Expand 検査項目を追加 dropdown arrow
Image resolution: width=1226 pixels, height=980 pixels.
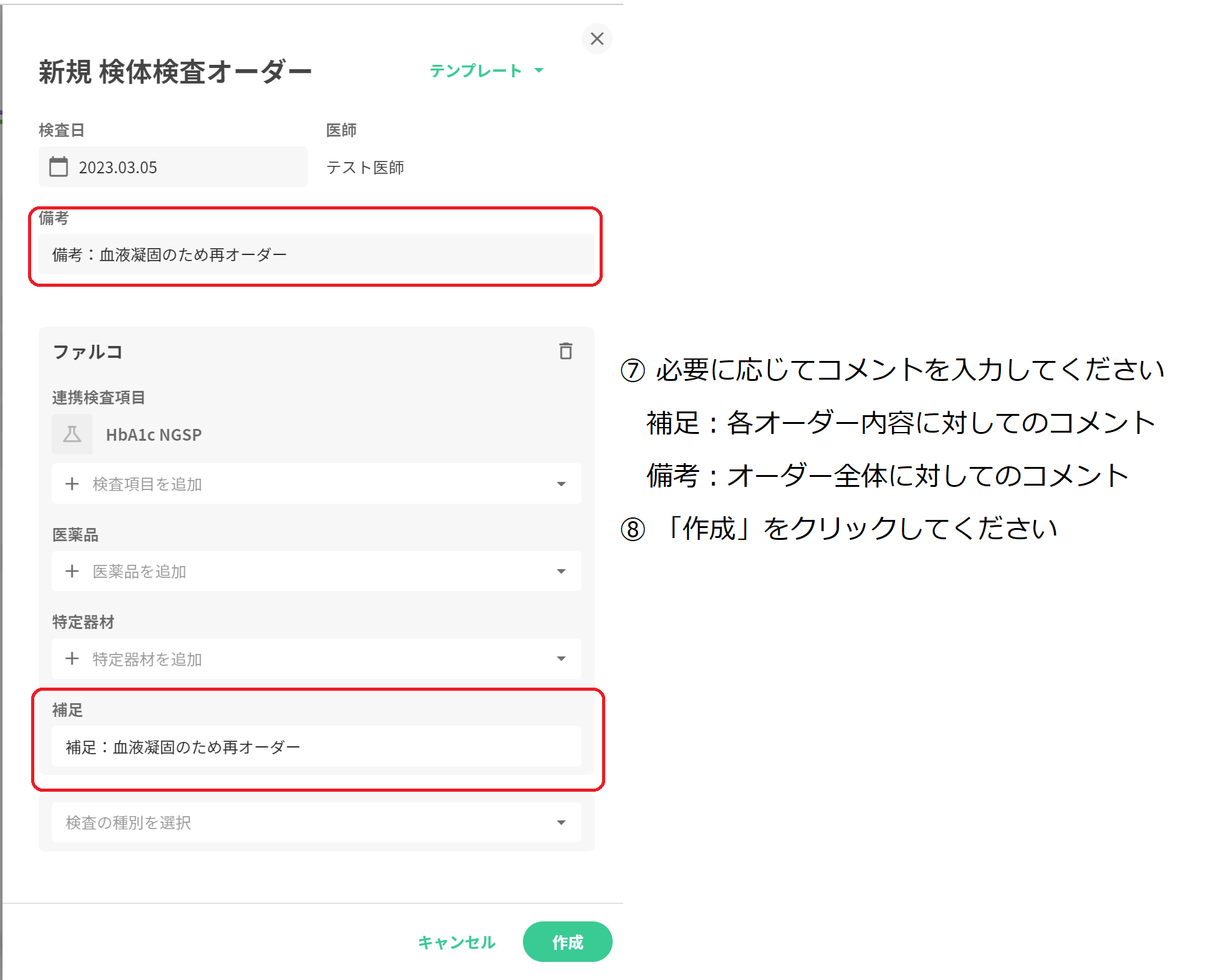pos(561,484)
